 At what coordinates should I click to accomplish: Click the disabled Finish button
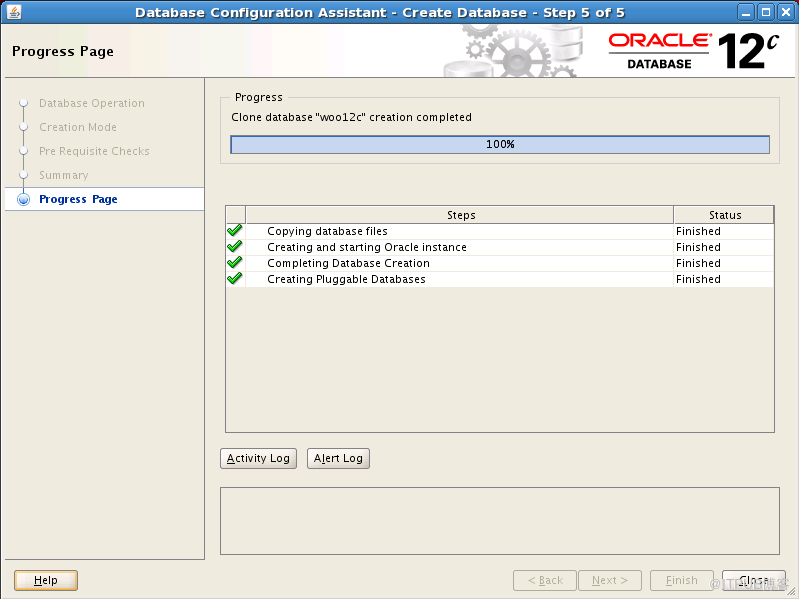tap(682, 580)
